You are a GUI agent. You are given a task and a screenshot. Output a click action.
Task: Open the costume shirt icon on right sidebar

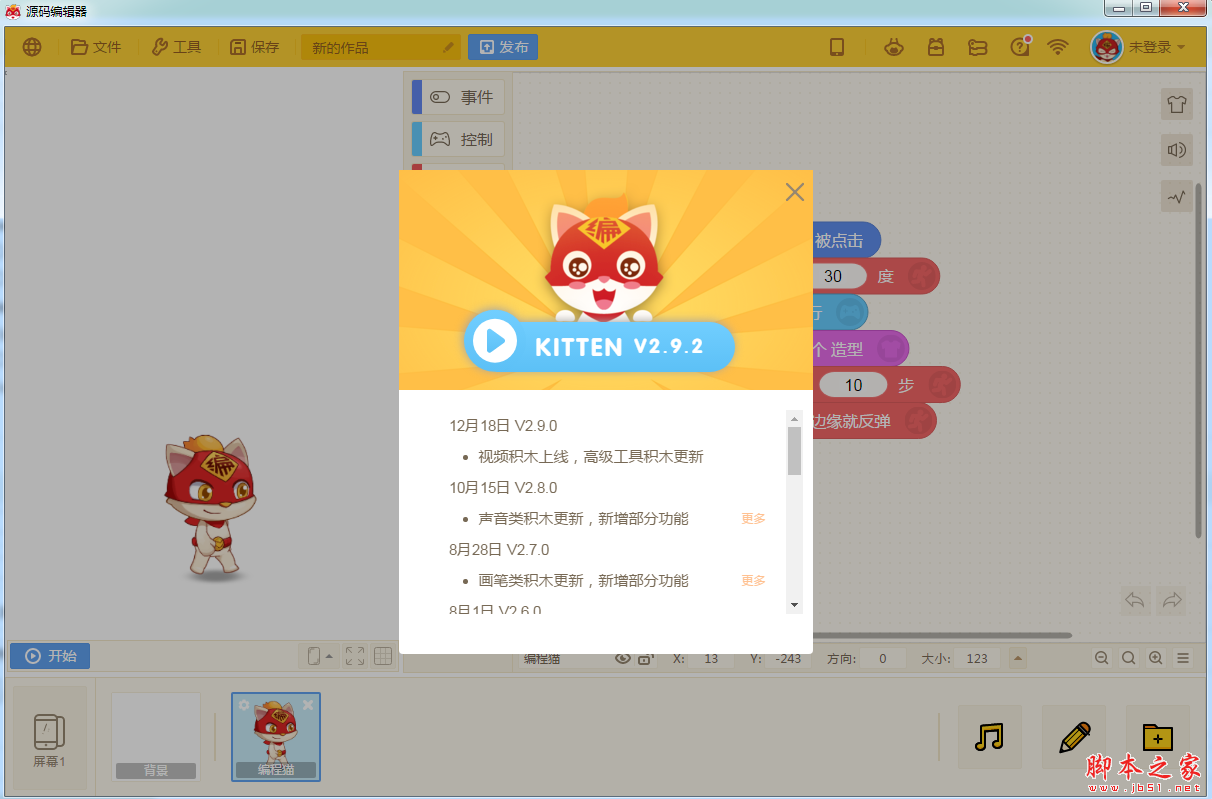(1177, 104)
